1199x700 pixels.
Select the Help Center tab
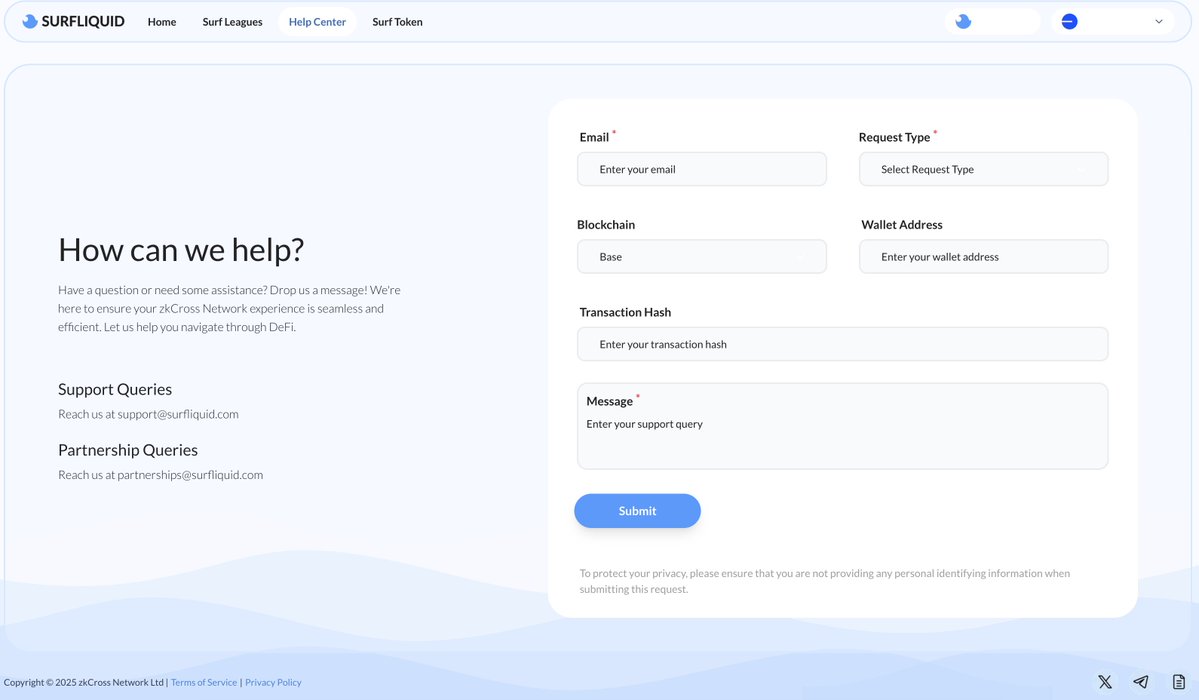[317, 22]
